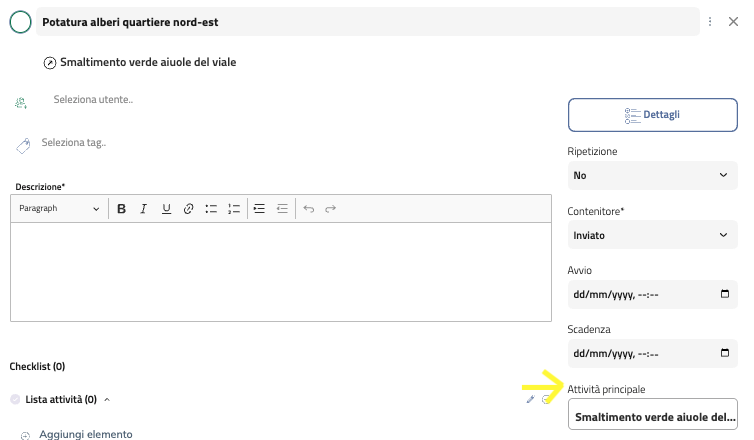
Task: Underline text in description editor
Action: pyautogui.click(x=166, y=209)
